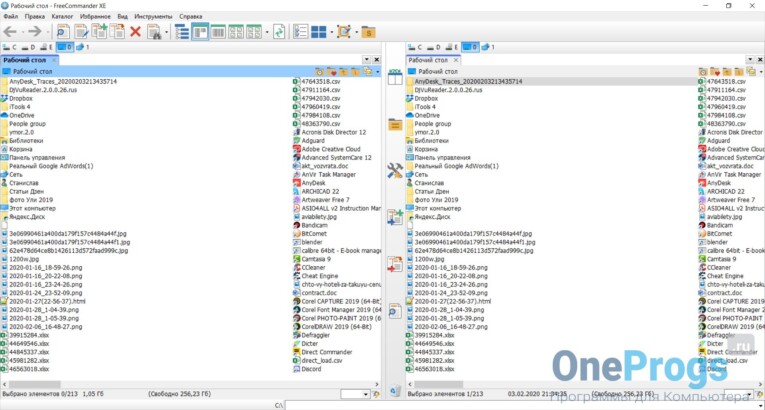Open the file viewer magnifier icon

[x=63, y=32]
